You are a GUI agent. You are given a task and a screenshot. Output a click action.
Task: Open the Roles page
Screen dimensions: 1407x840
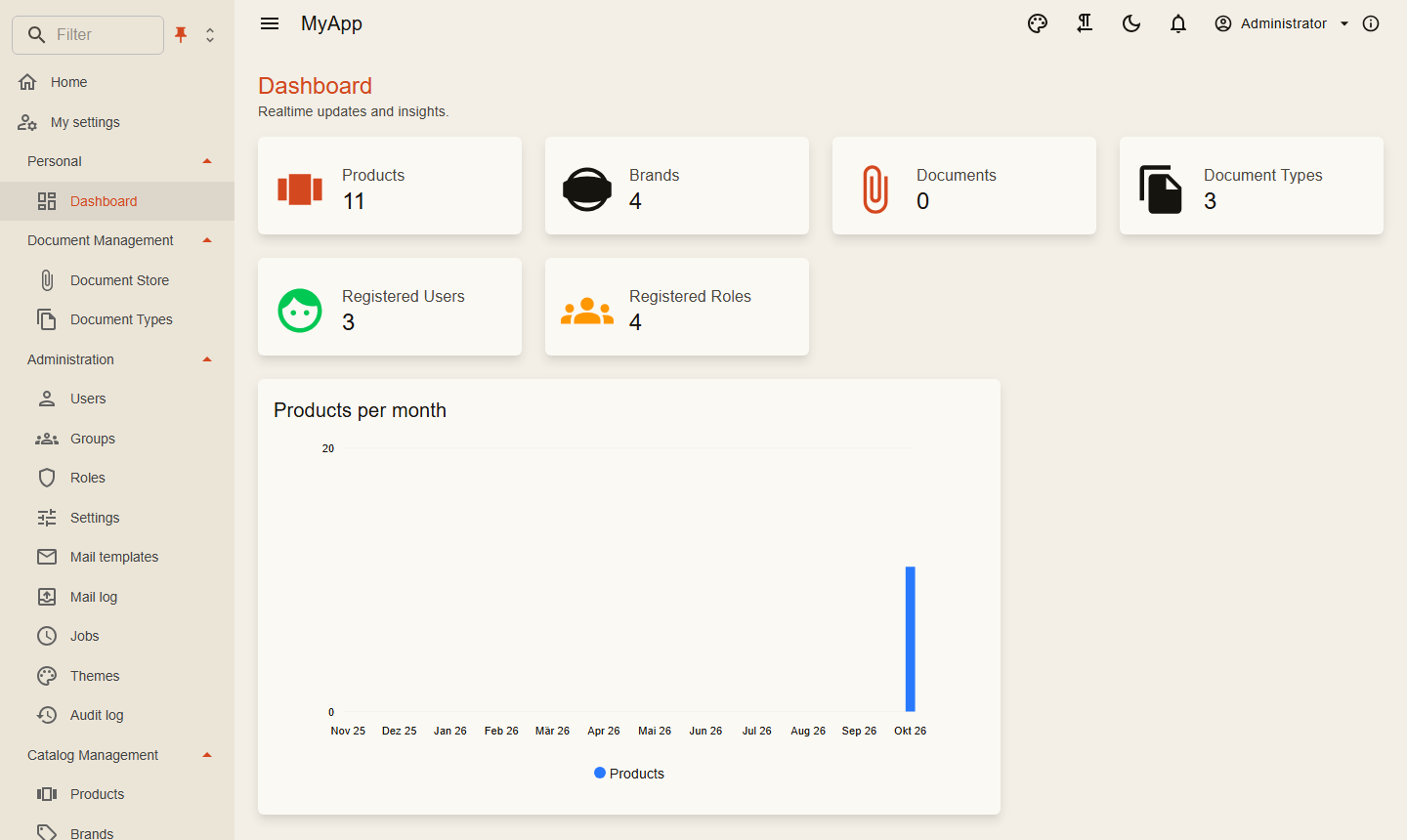117,478
